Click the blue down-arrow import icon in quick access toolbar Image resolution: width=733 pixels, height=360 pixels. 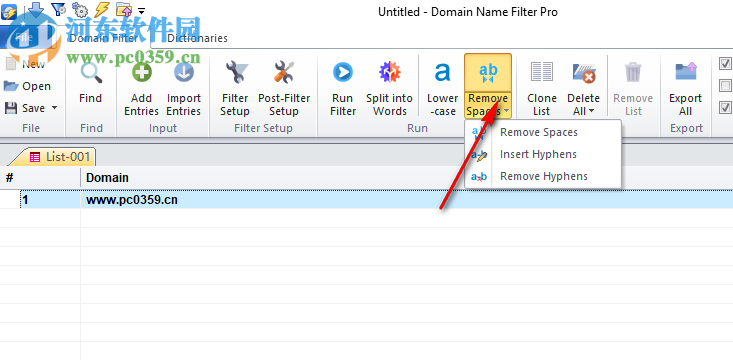point(36,9)
